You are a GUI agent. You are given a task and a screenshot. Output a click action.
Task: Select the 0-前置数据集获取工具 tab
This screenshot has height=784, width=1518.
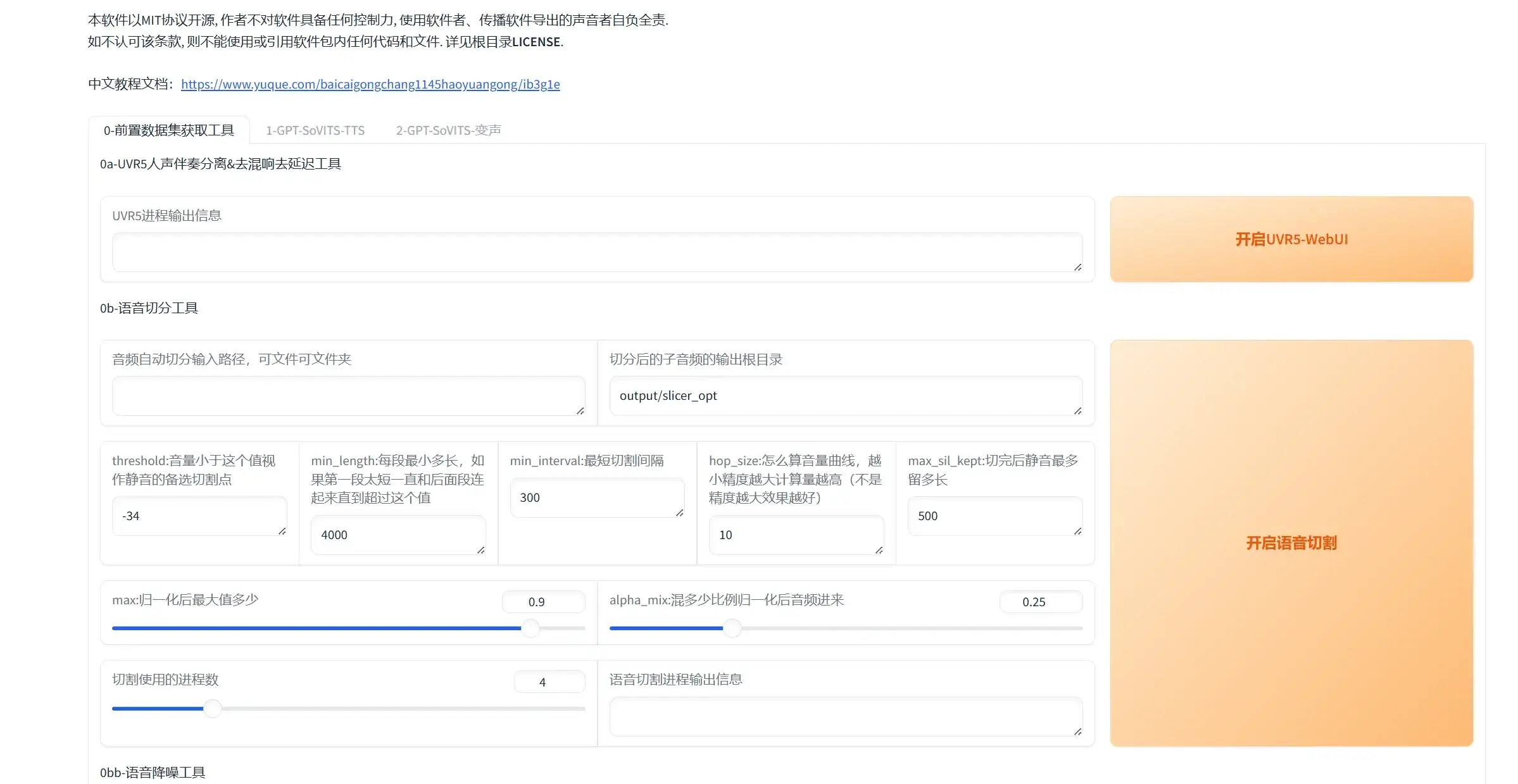point(169,130)
